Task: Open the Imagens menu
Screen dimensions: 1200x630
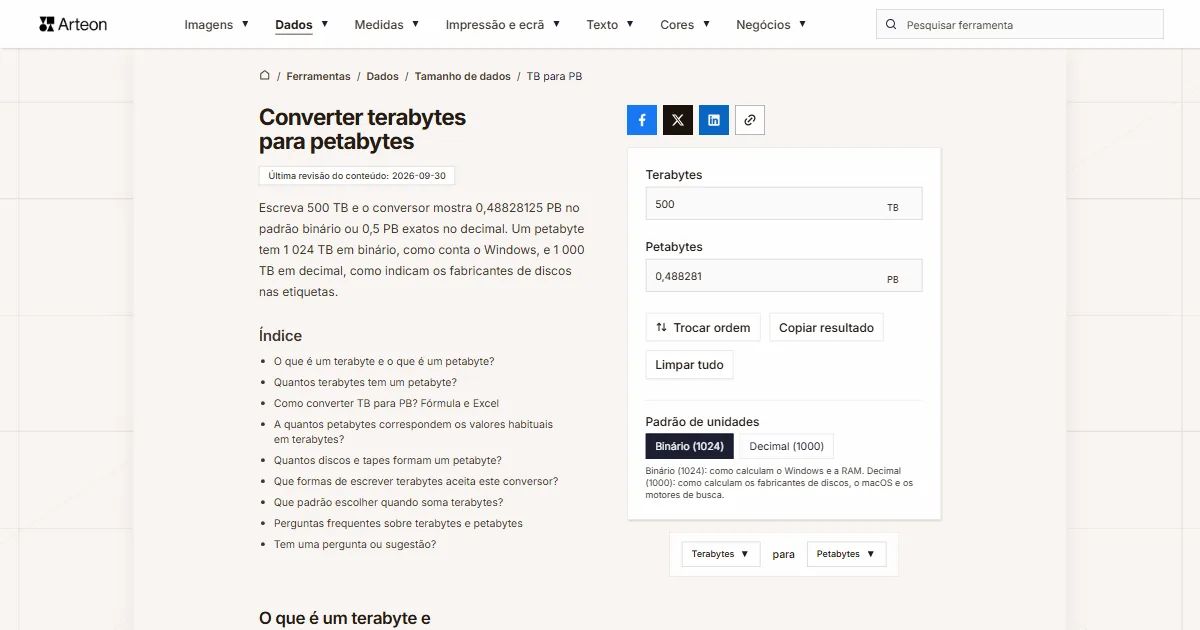Action: [217, 25]
